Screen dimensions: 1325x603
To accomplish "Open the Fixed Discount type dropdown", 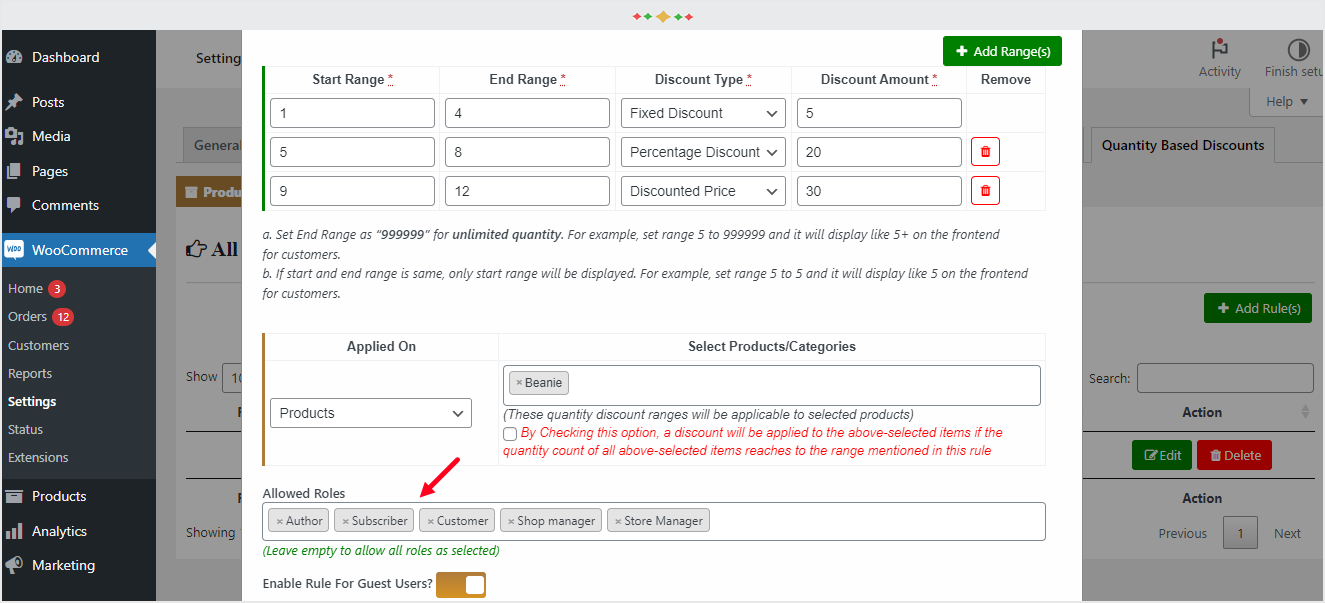I will [702, 113].
